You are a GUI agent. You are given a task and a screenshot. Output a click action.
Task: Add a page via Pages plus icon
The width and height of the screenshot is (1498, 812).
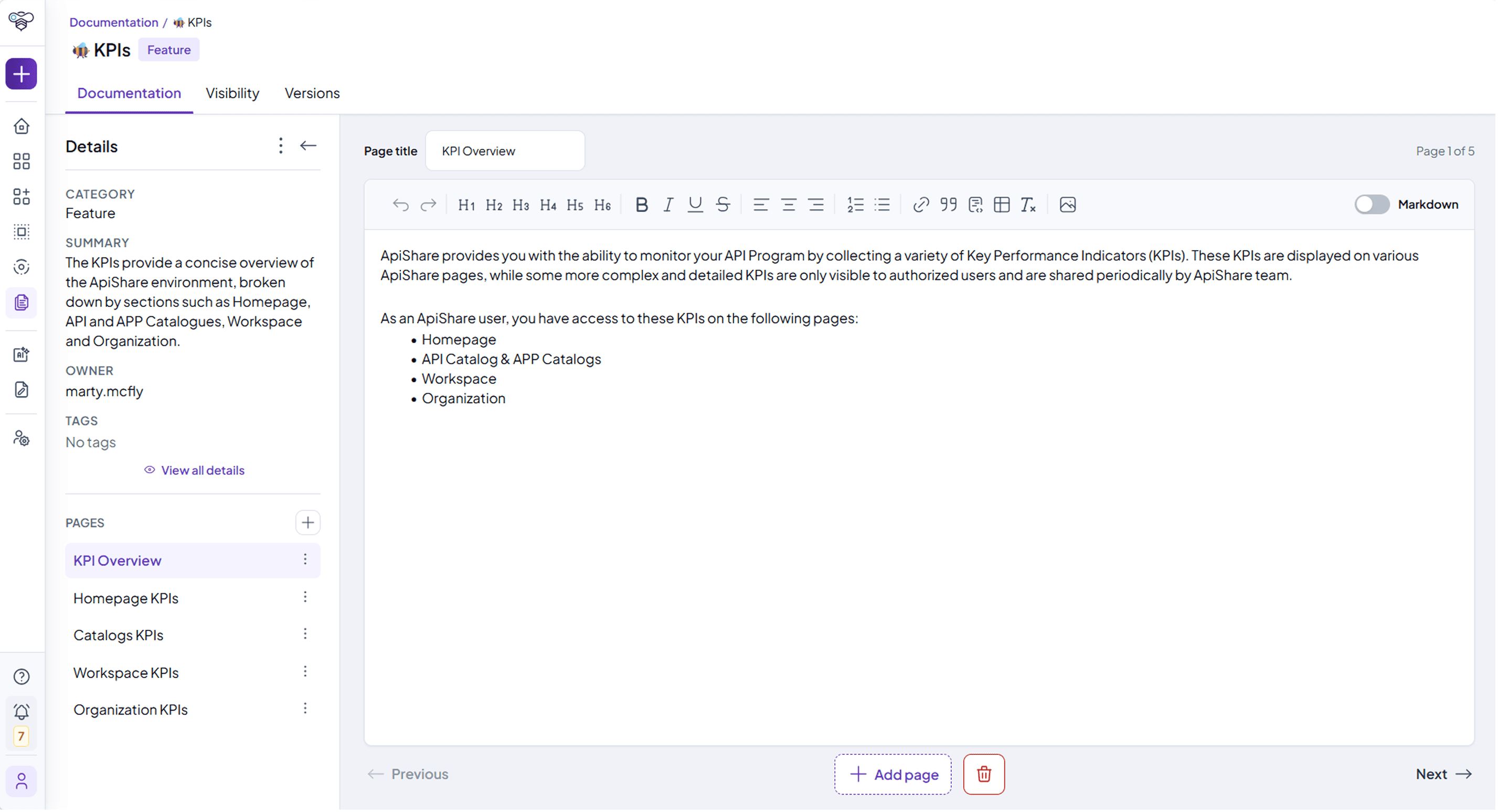(308, 523)
